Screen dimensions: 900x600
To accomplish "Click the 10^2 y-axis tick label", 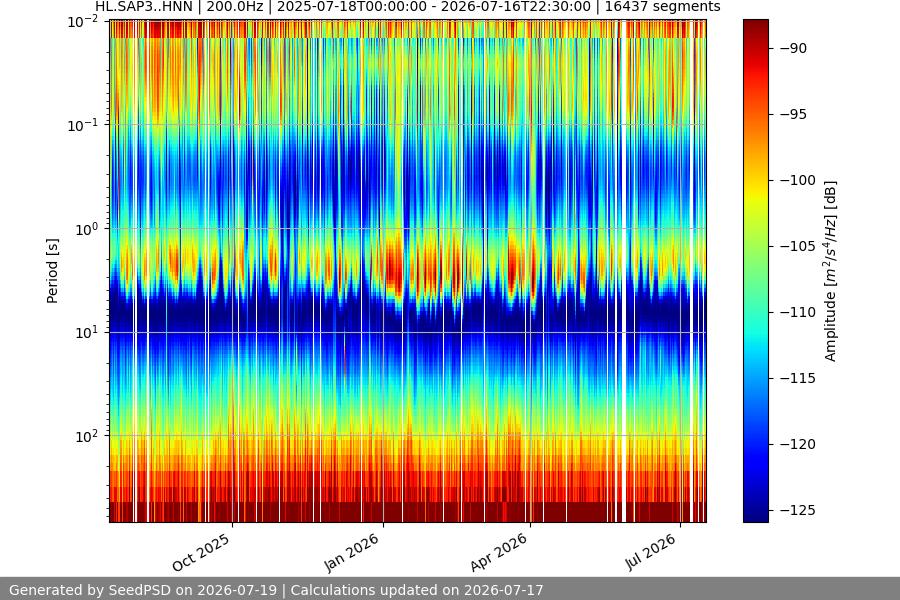I will [87, 436].
